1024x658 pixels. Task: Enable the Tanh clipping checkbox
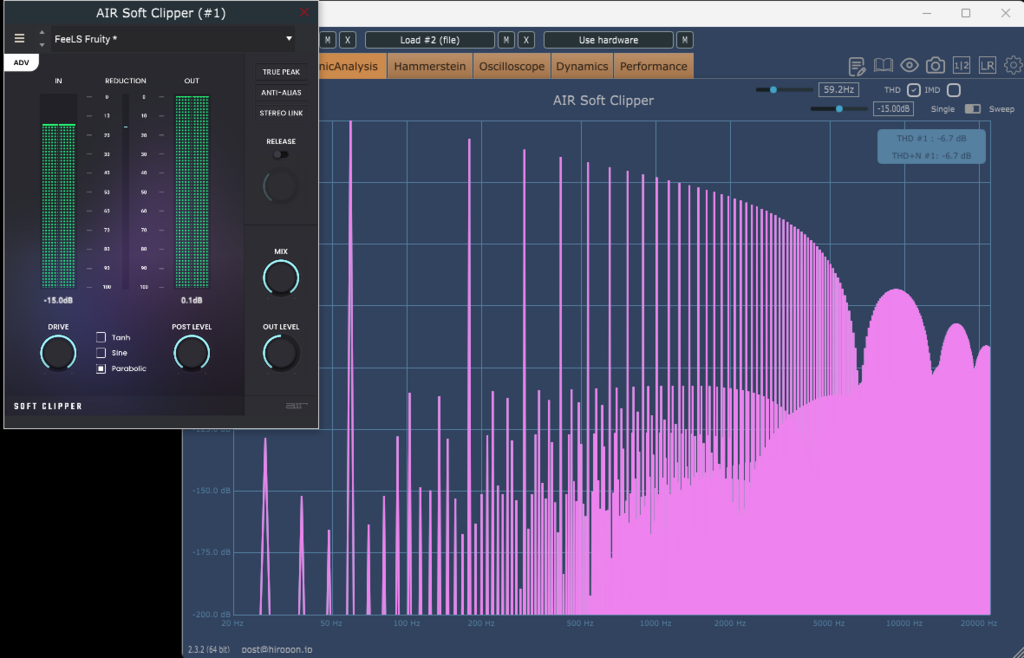(x=101, y=337)
